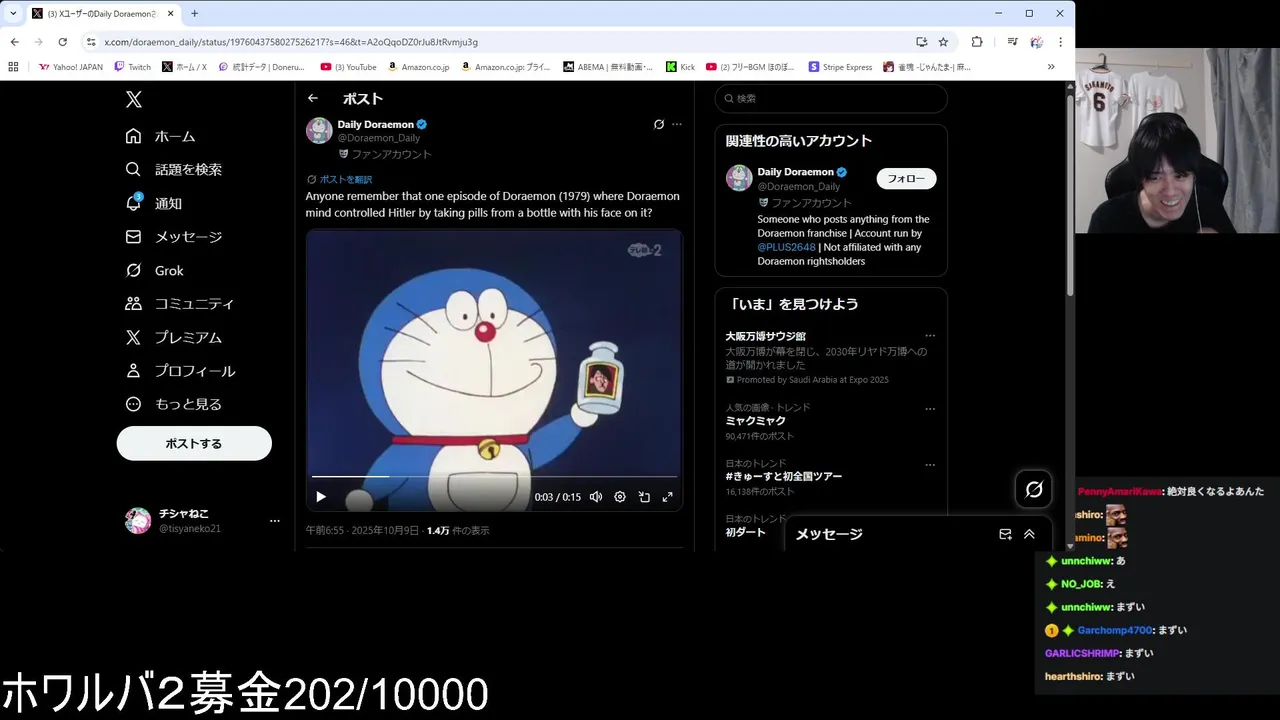Open more options for 大阪万博サウジ館
Screen dimensions: 1280x720
coord(930,336)
